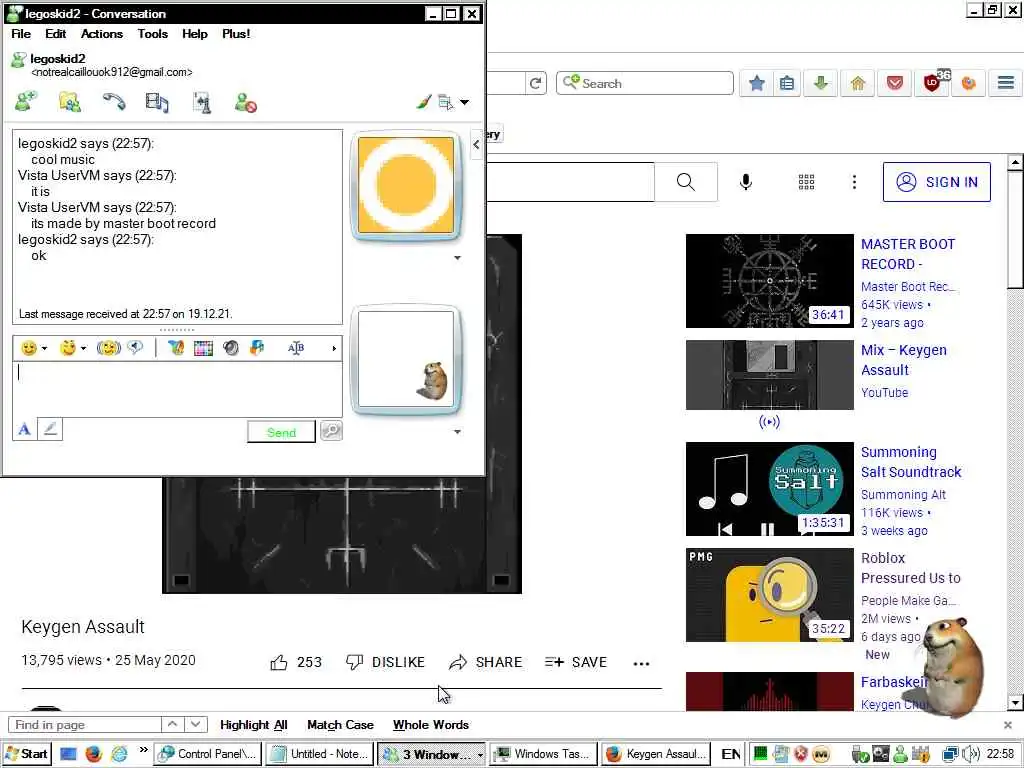Click the Windows Start button

point(26,754)
